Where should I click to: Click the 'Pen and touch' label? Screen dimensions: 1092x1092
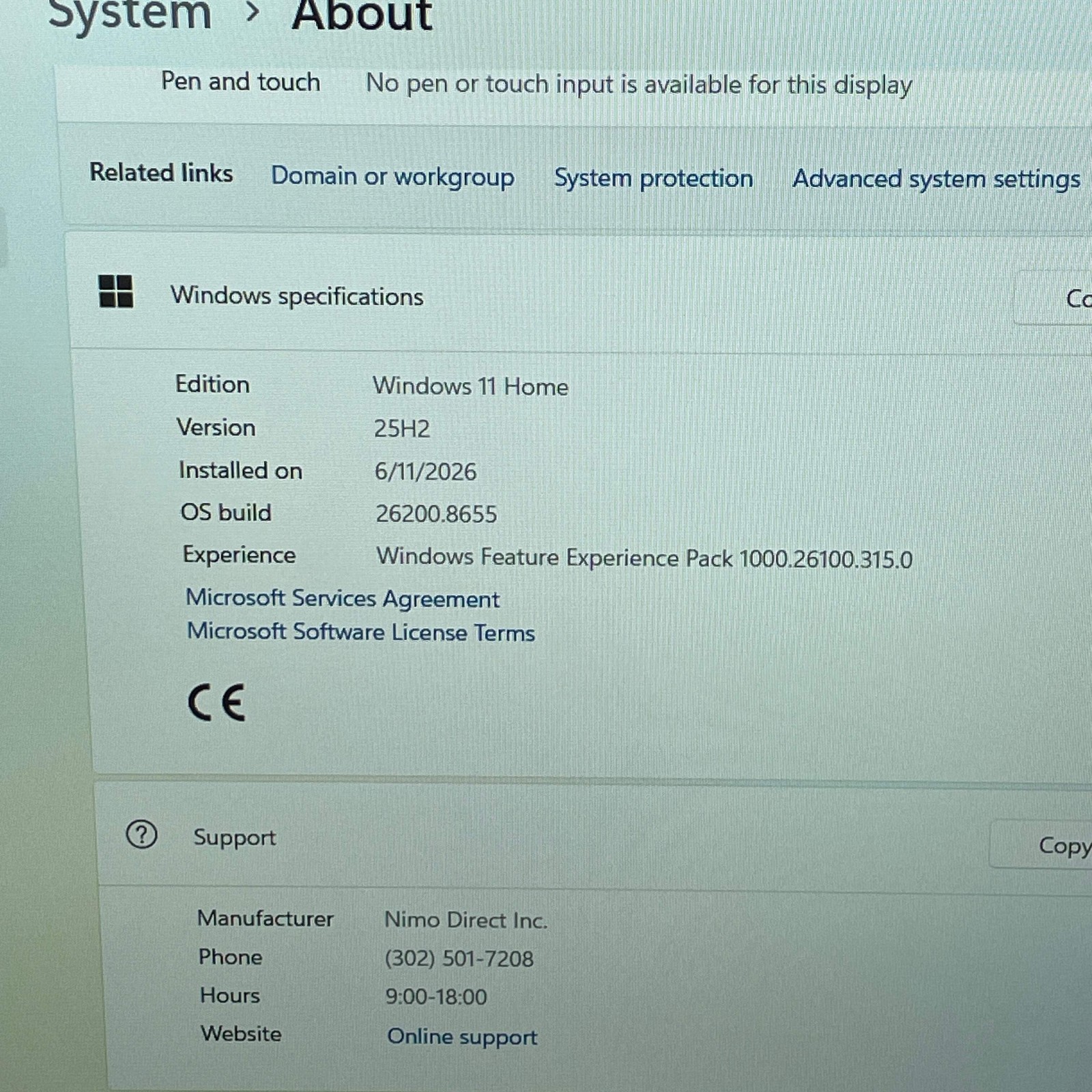click(240, 82)
